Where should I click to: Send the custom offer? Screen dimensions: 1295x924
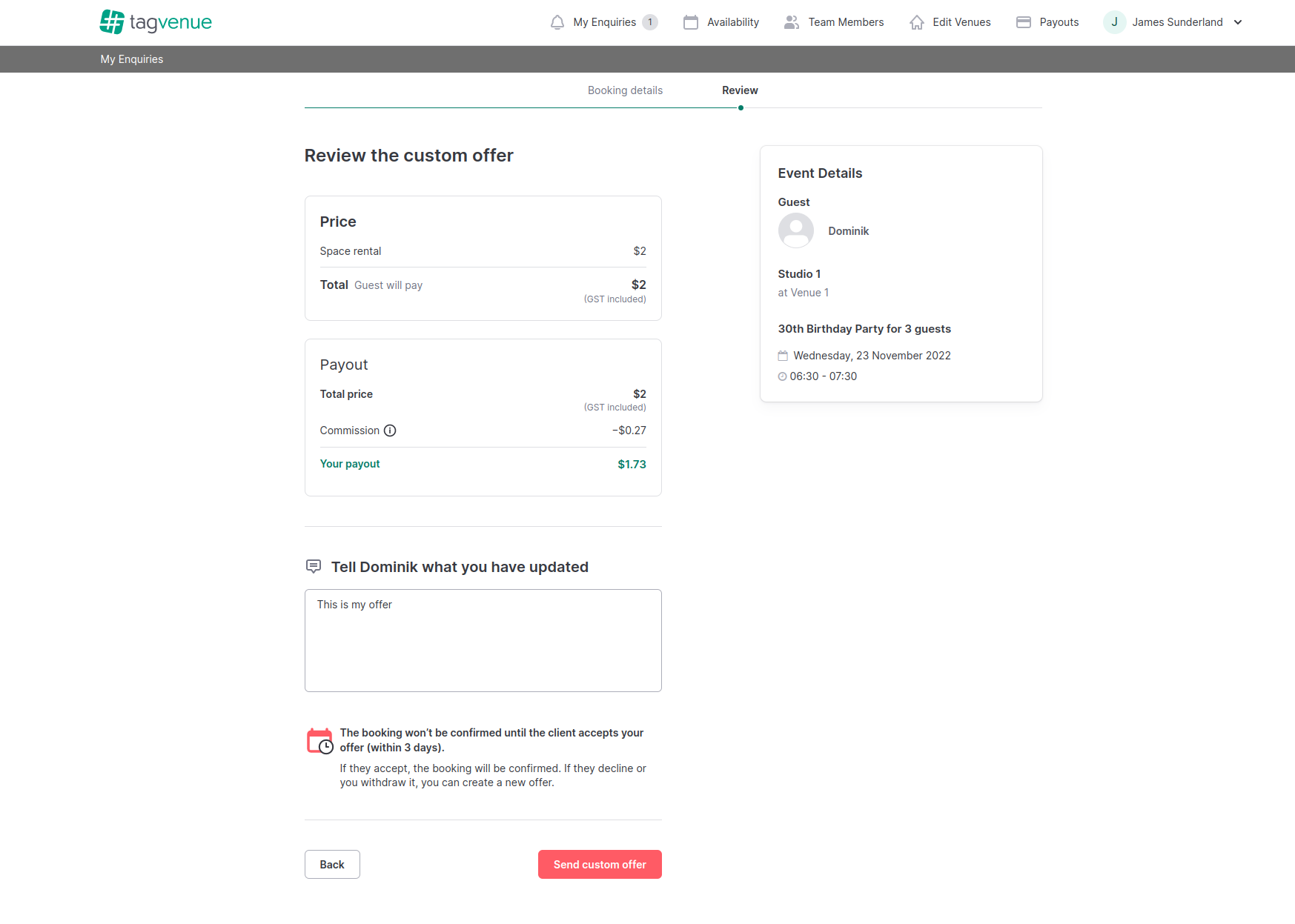click(600, 865)
